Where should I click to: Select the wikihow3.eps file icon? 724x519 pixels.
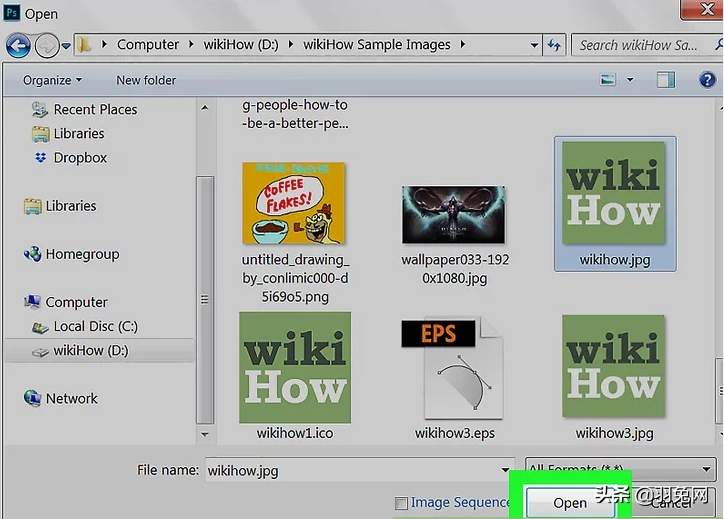(452, 368)
